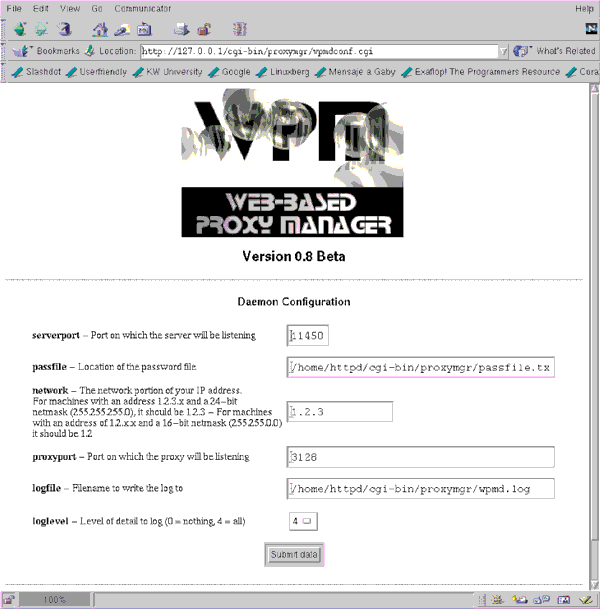Click the proxyport input field
Screen dimensions: 600x609
pyautogui.click(x=420, y=457)
